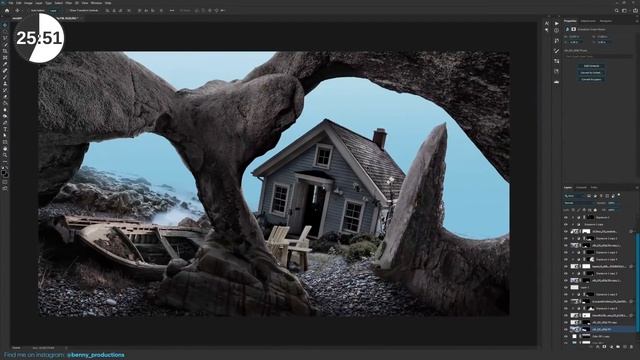The width and height of the screenshot is (640, 360).
Task: Select the Hand tool
Action: pos(4,149)
